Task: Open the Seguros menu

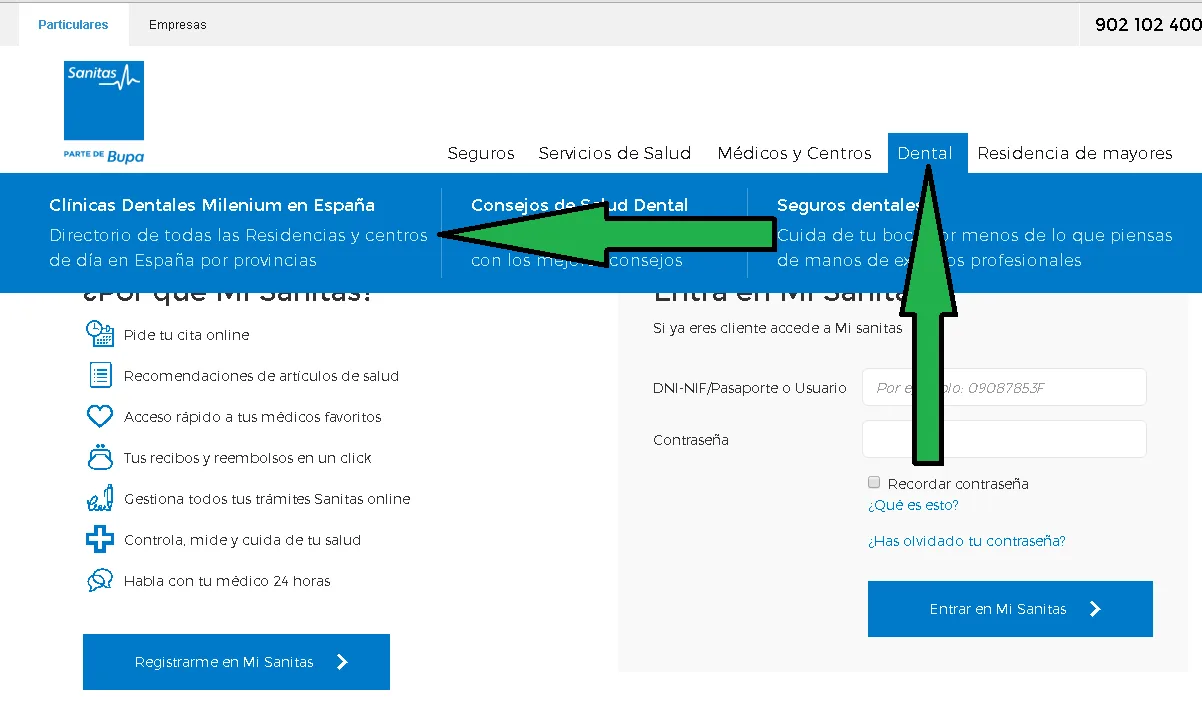Action: (x=481, y=153)
